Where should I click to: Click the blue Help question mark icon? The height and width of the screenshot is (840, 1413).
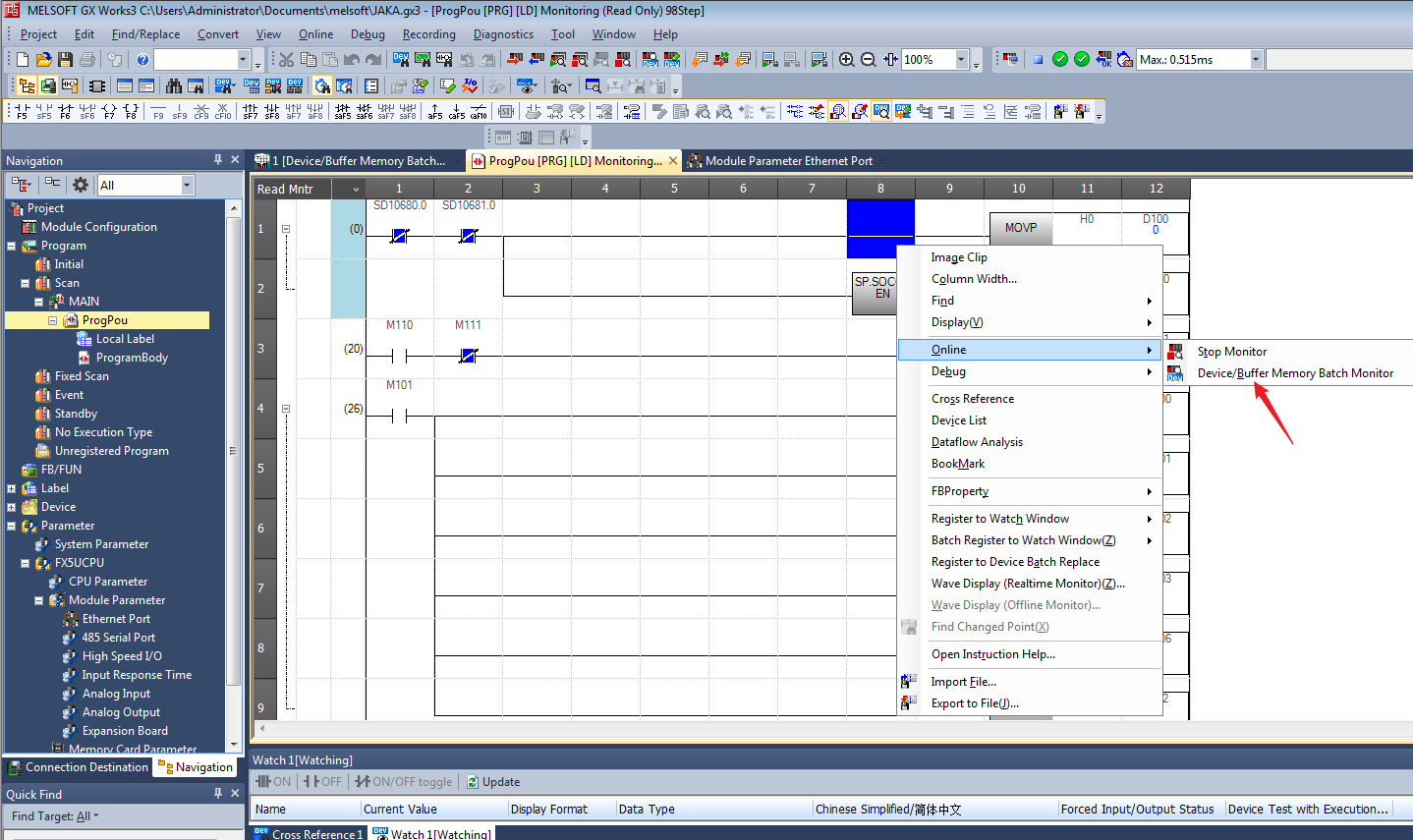click(x=142, y=60)
